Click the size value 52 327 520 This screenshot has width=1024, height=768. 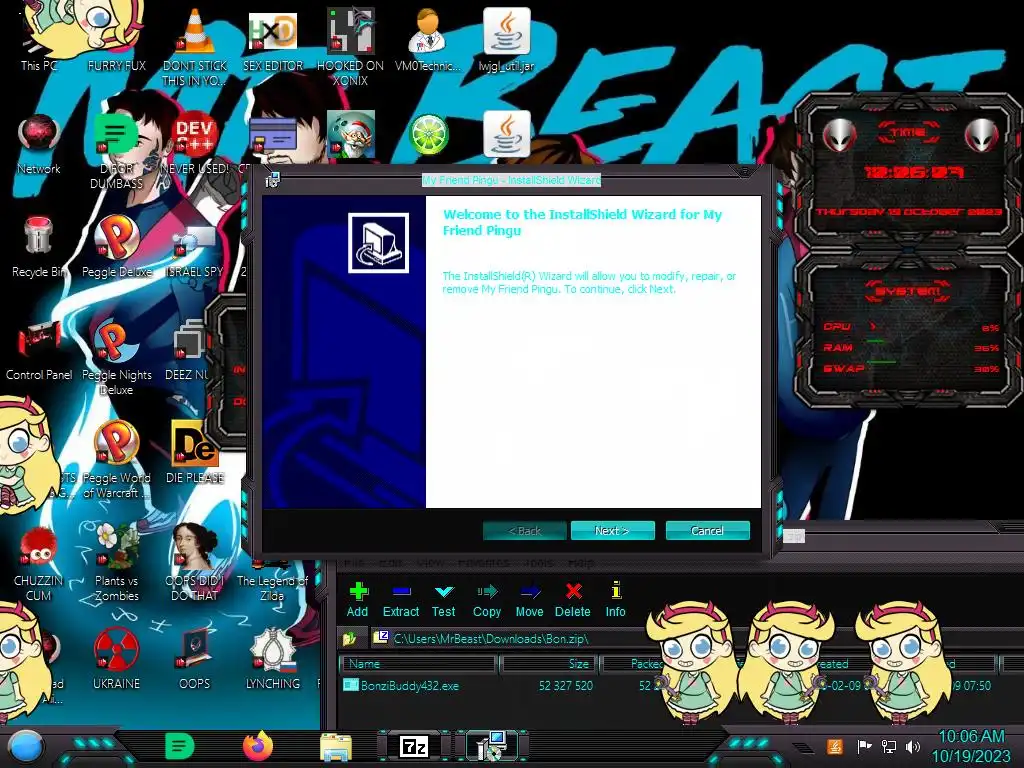(x=566, y=686)
